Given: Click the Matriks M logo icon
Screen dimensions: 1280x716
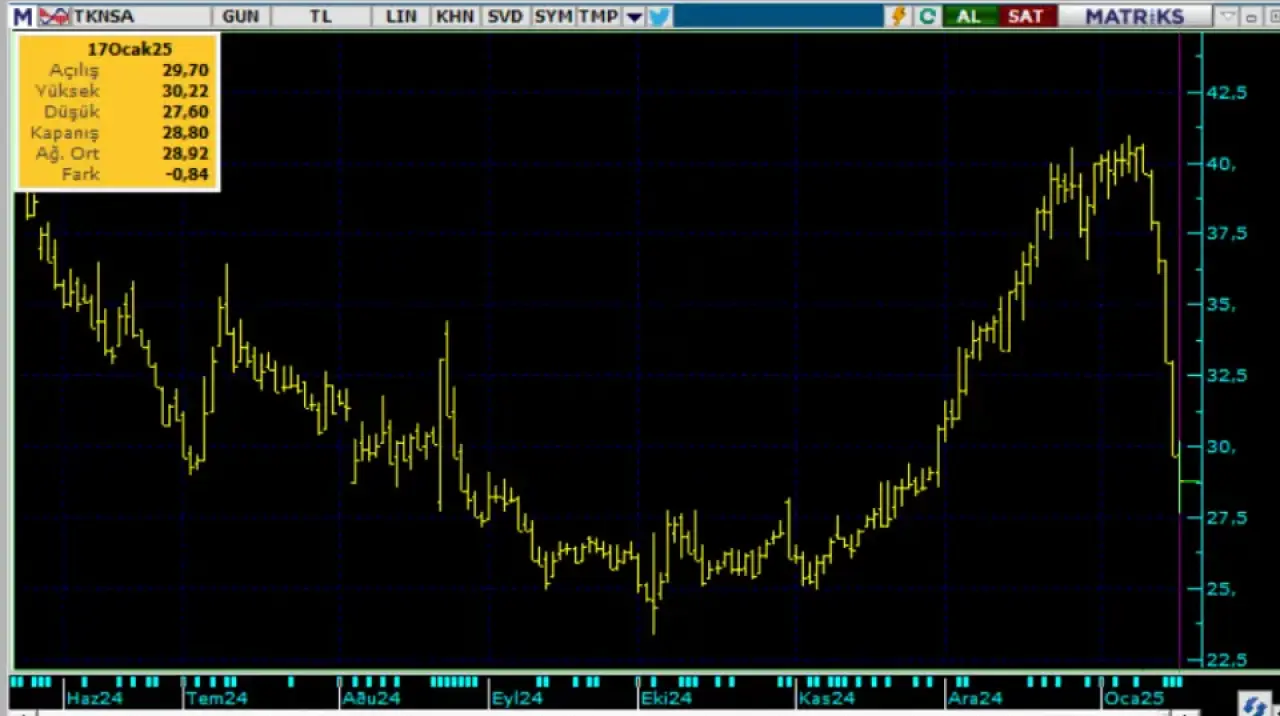Looking at the screenshot, I should coord(22,16).
